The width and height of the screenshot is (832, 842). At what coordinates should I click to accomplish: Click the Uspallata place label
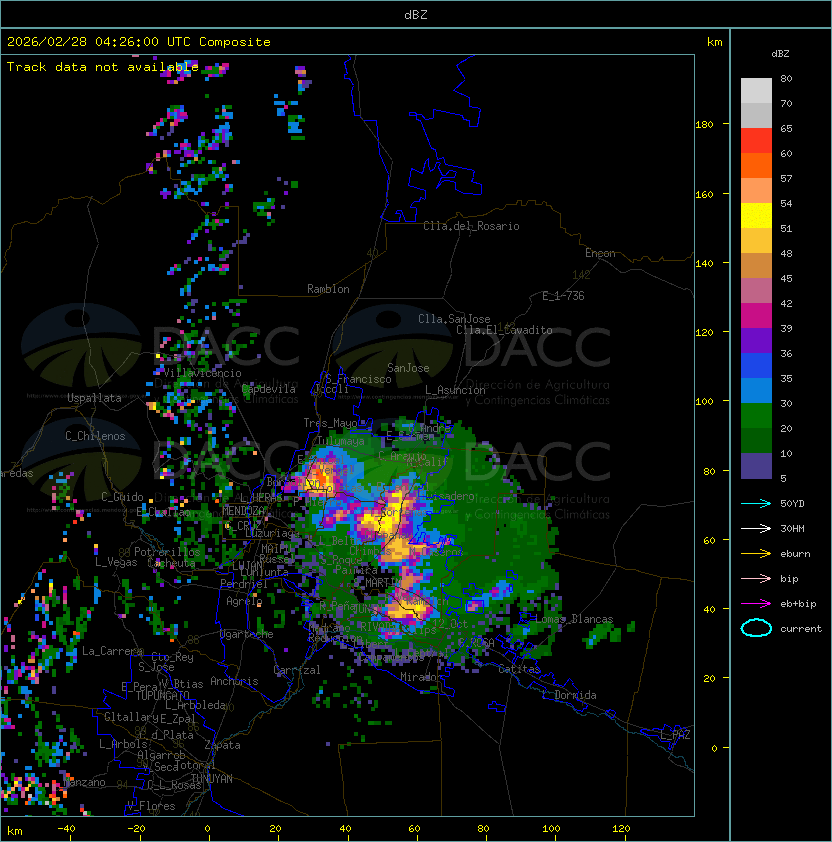(x=94, y=398)
